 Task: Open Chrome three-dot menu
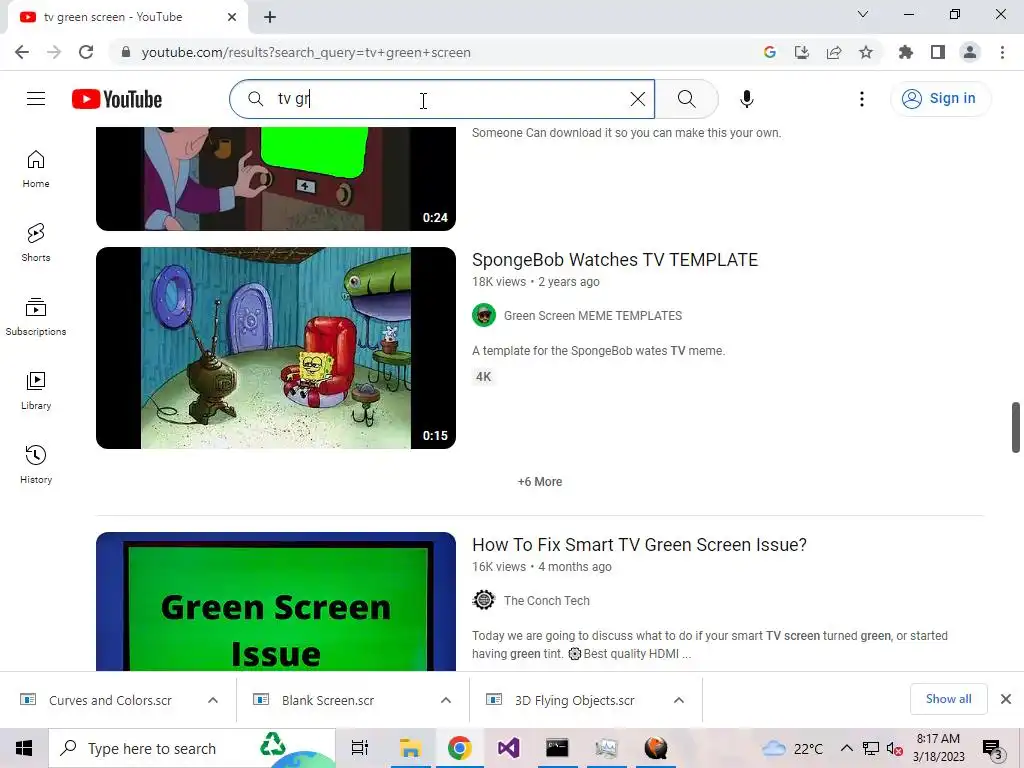point(1002,52)
